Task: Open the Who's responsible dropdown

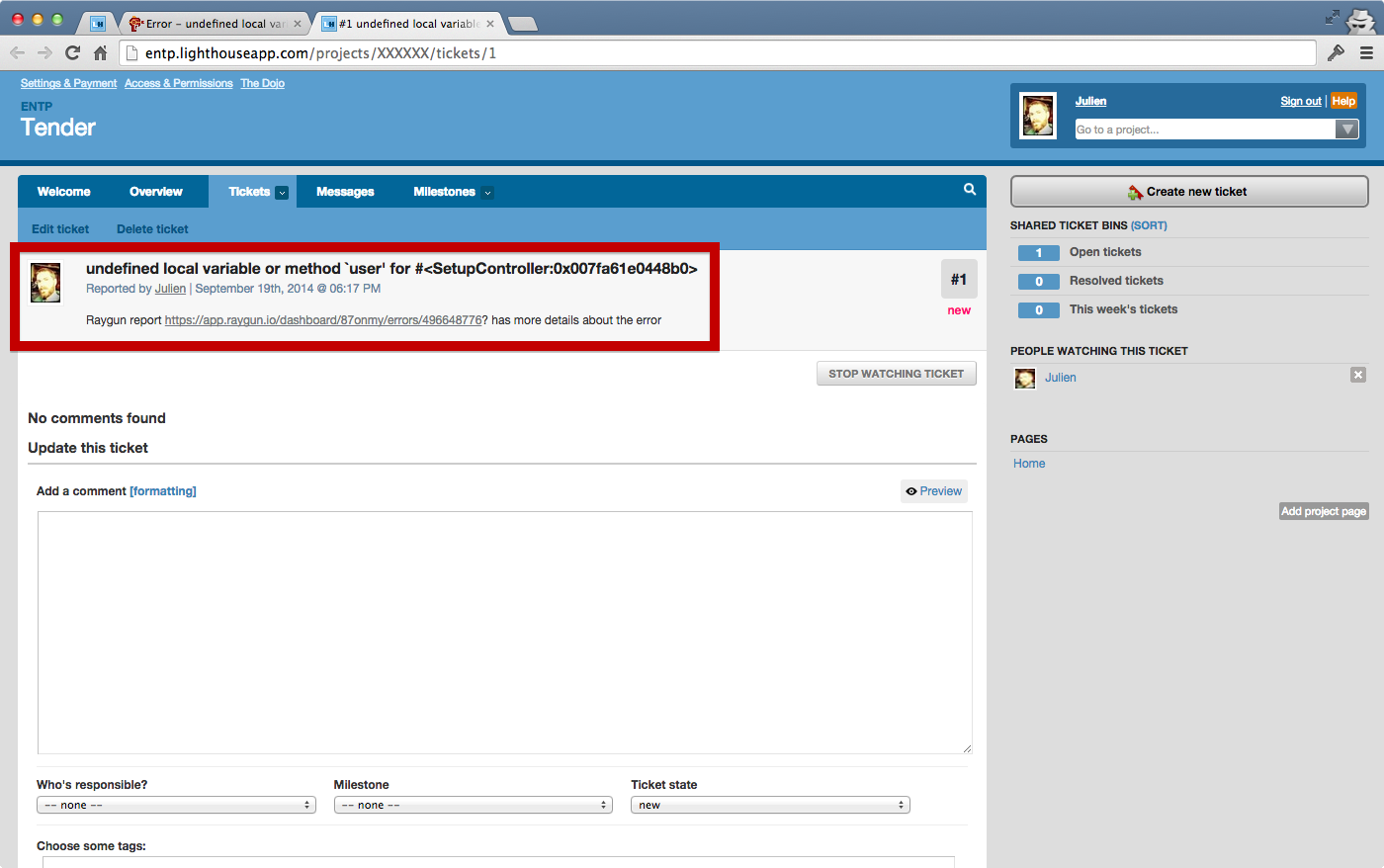Action: tap(176, 805)
